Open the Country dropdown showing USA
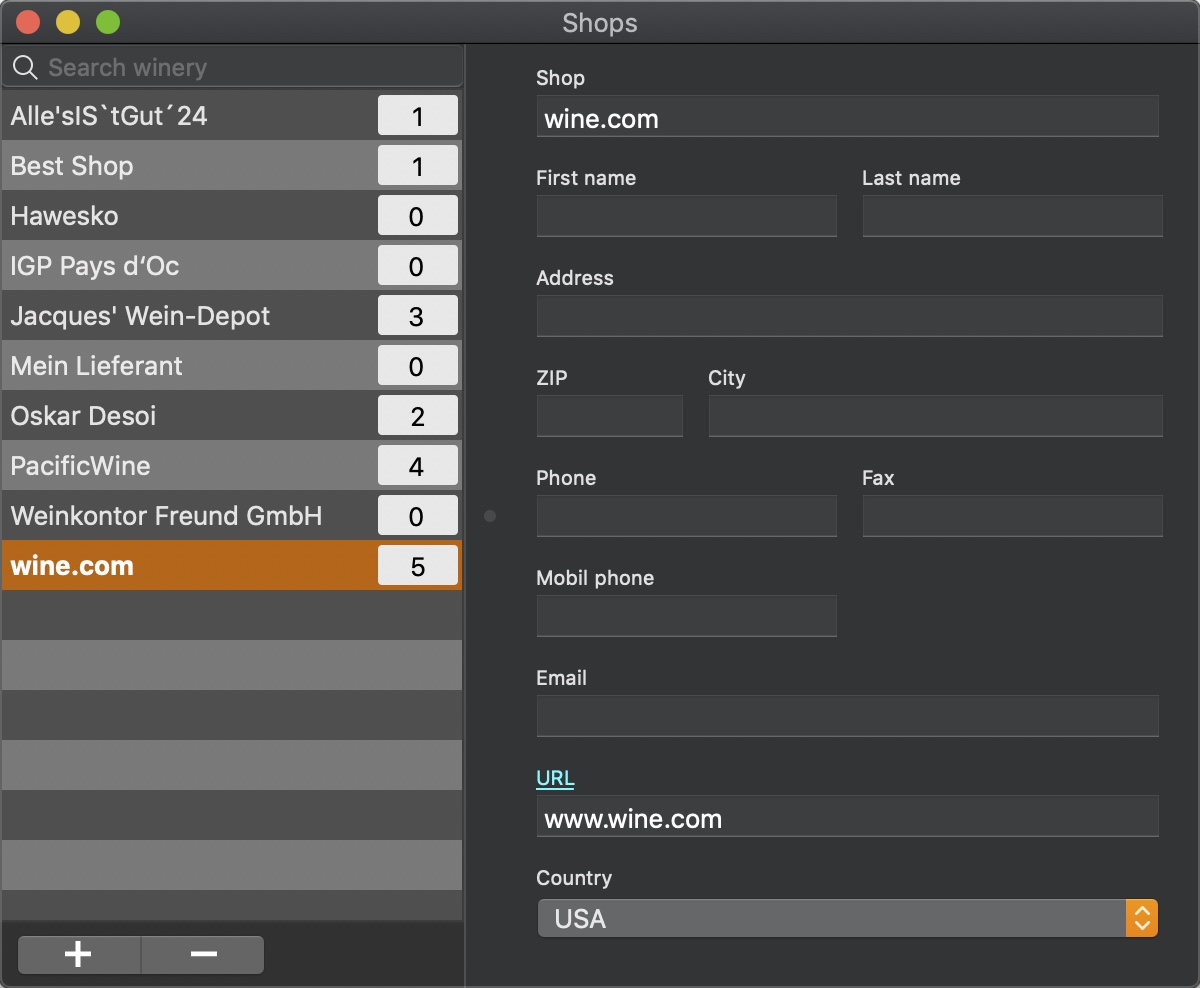 click(x=848, y=918)
